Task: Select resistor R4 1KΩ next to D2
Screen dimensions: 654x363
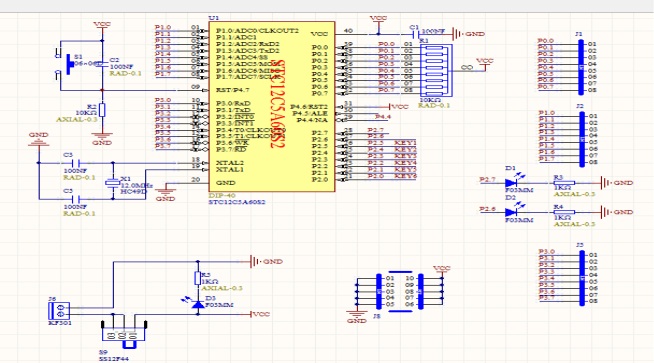Action: [564, 212]
